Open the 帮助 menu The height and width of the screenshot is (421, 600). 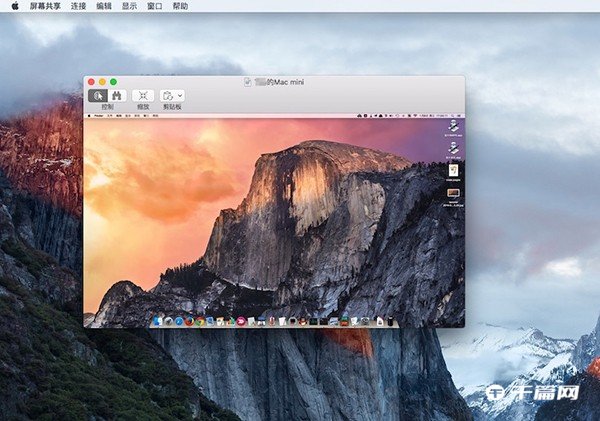pyautogui.click(x=180, y=6)
